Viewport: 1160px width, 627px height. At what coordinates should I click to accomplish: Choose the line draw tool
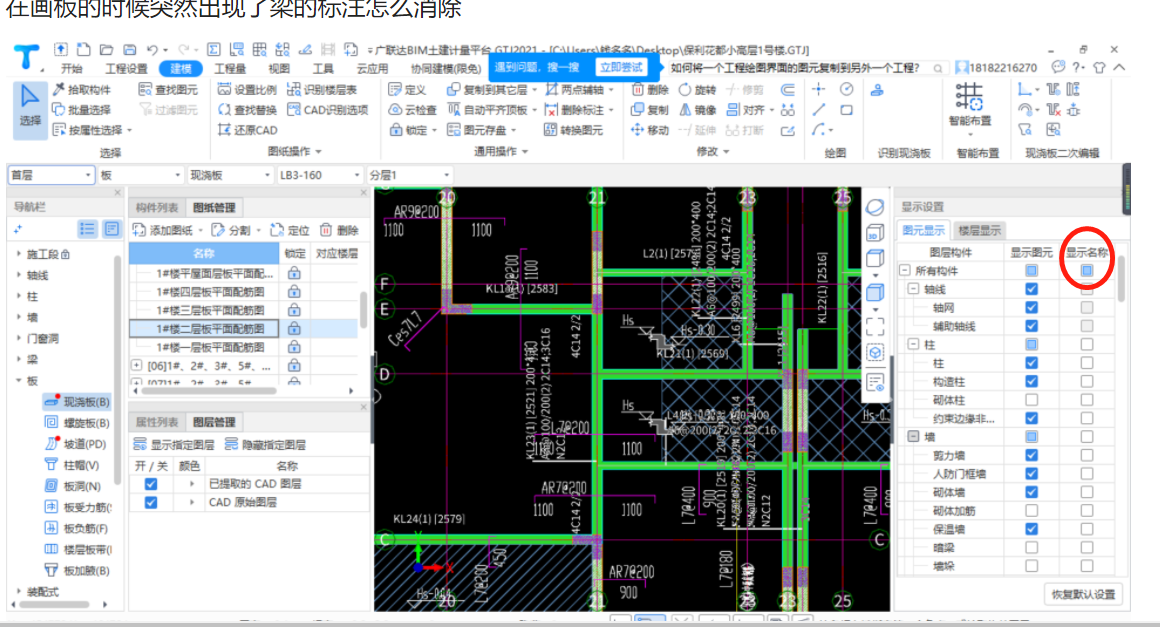point(818,109)
